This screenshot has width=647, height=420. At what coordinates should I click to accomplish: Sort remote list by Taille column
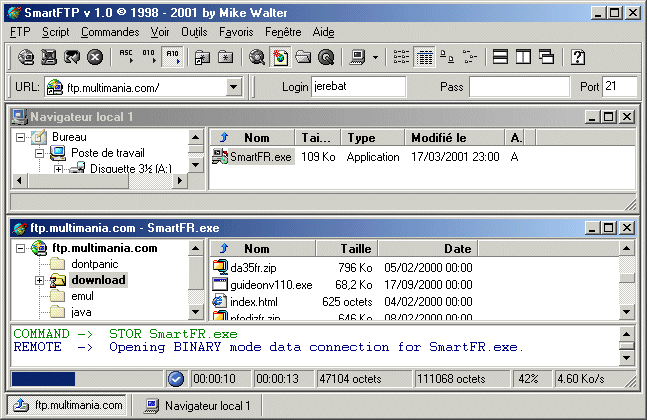[x=347, y=248]
